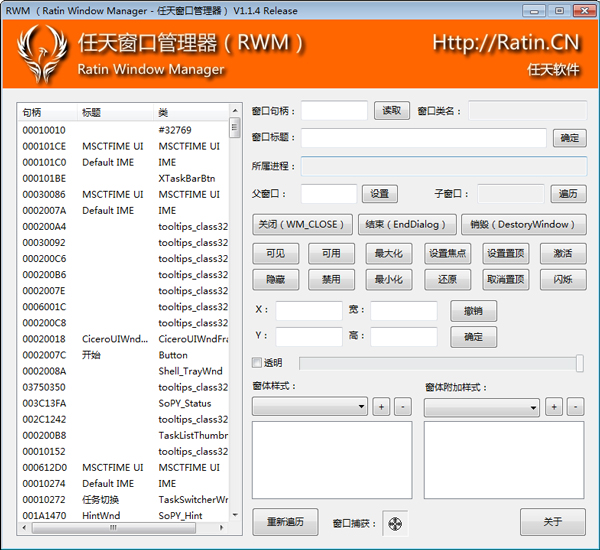The height and width of the screenshot is (550, 600).
Task: Select row 000612D0 MSCTFIME UI
Action: pos(123,468)
